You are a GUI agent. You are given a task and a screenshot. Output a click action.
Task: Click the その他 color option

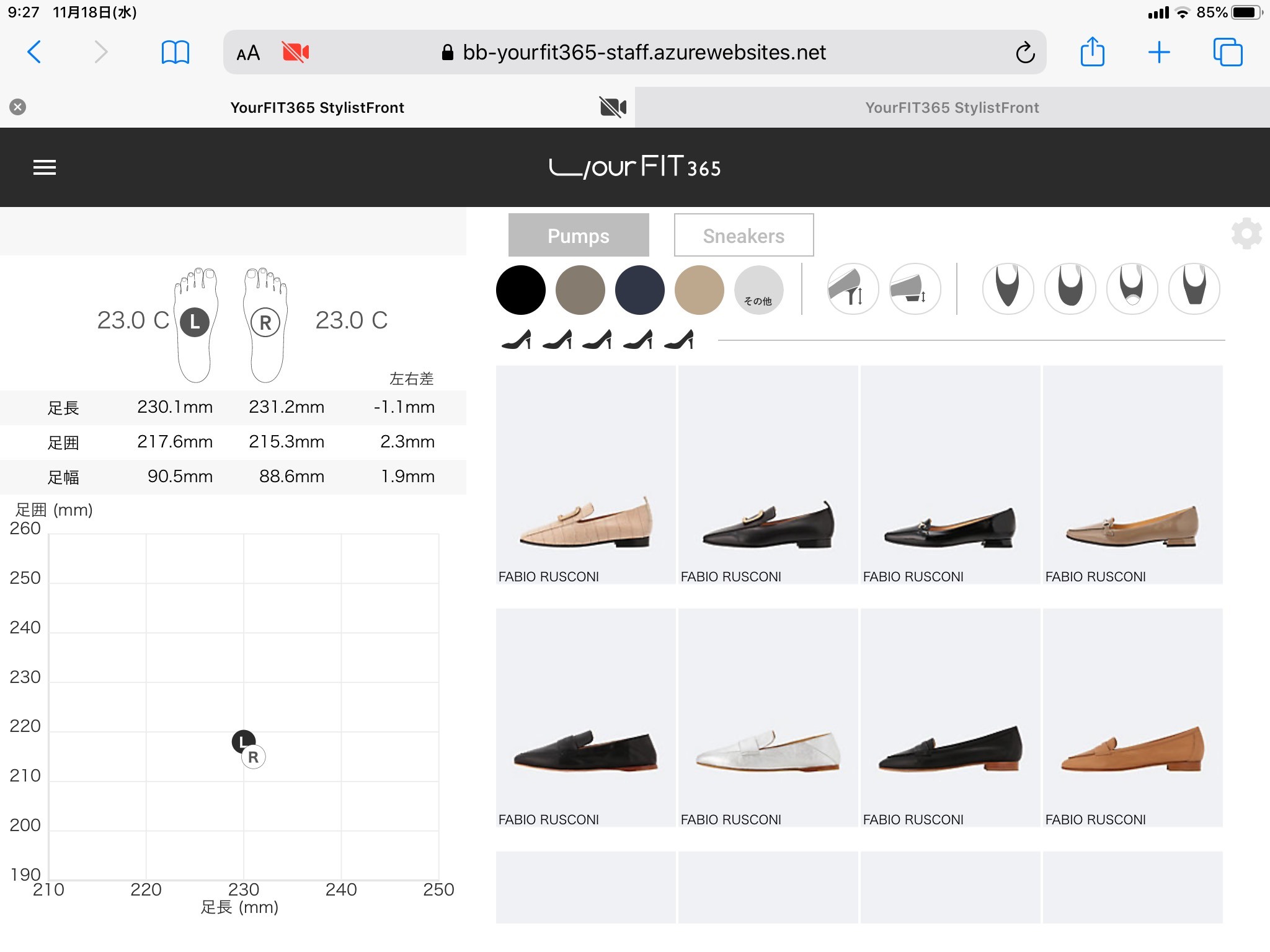[x=758, y=290]
